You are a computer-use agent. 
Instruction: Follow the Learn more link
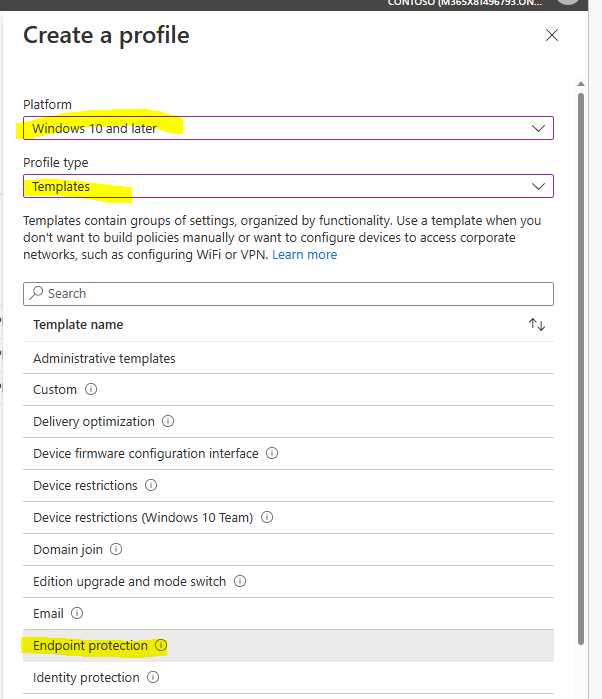click(x=305, y=255)
